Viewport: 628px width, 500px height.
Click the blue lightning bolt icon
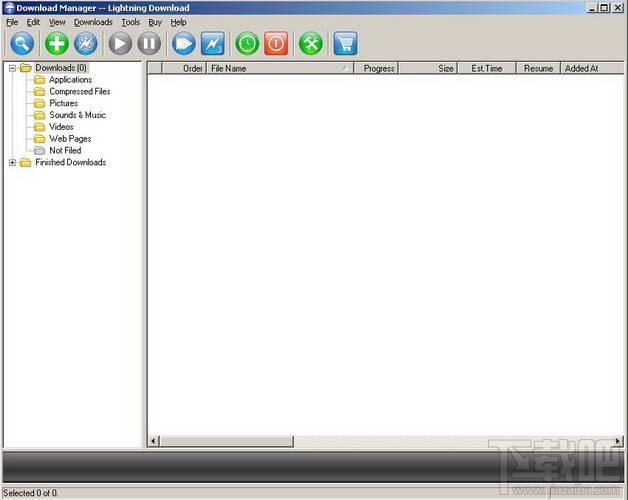click(213, 43)
